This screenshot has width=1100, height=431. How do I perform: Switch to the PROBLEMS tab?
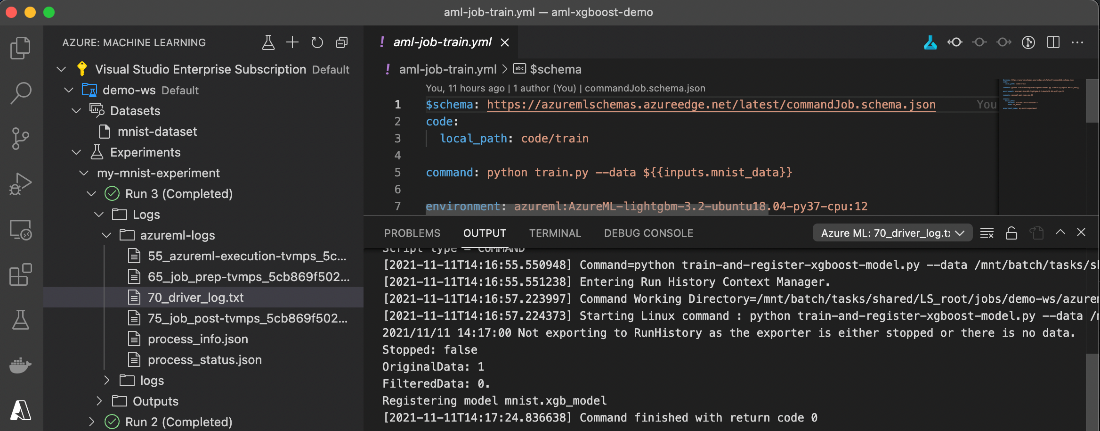click(x=412, y=233)
